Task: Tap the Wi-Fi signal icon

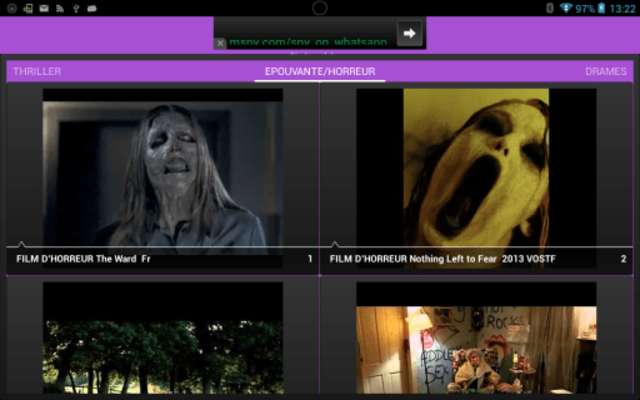Action: click(566, 8)
